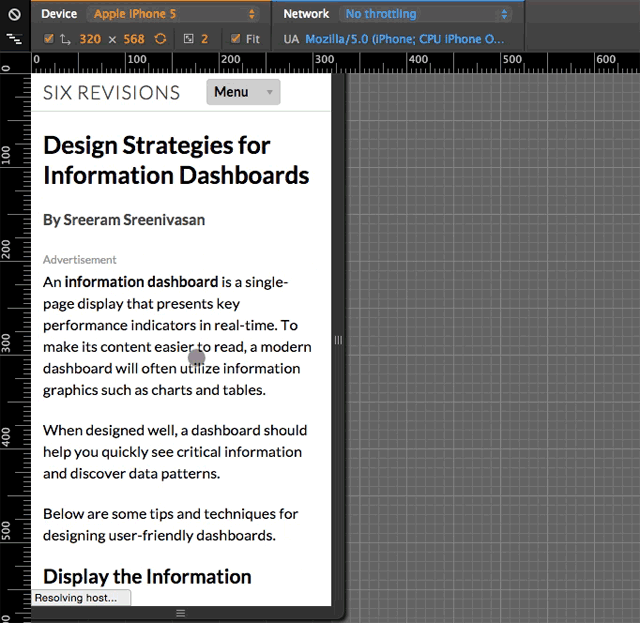Toggle the emulate screen resolution checkbox

49,39
